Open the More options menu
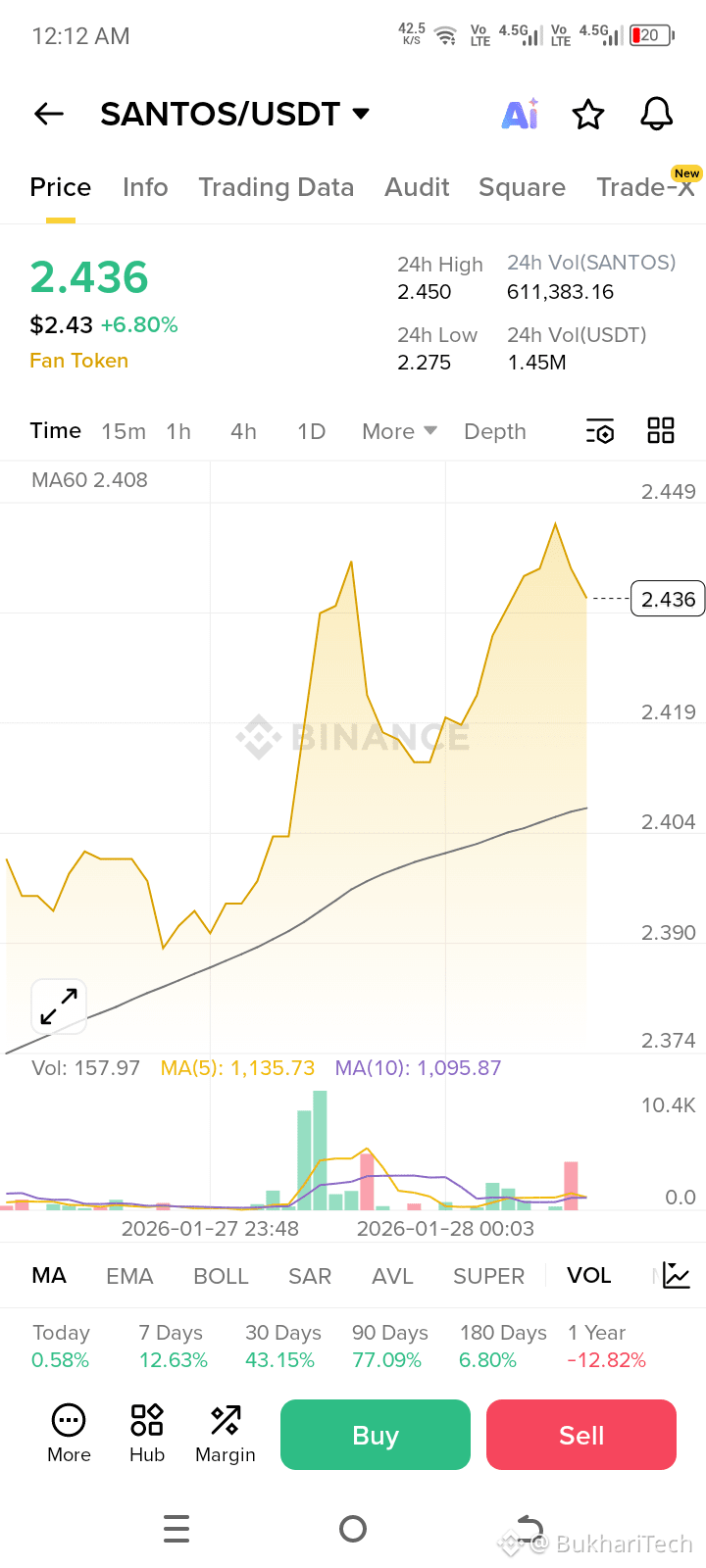Image resolution: width=706 pixels, height=1568 pixels. coord(68,1433)
